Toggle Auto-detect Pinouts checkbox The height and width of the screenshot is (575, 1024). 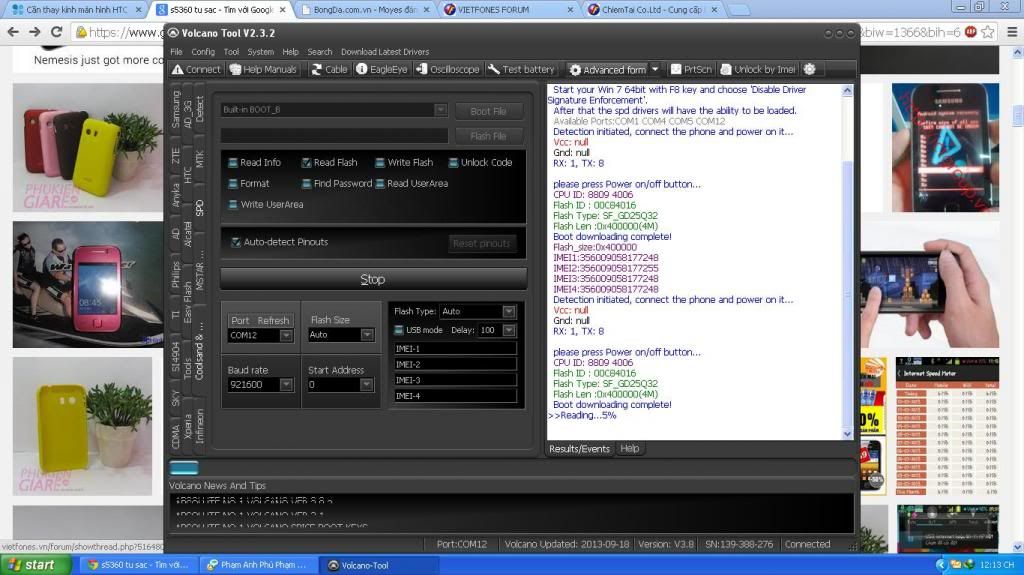coord(236,242)
